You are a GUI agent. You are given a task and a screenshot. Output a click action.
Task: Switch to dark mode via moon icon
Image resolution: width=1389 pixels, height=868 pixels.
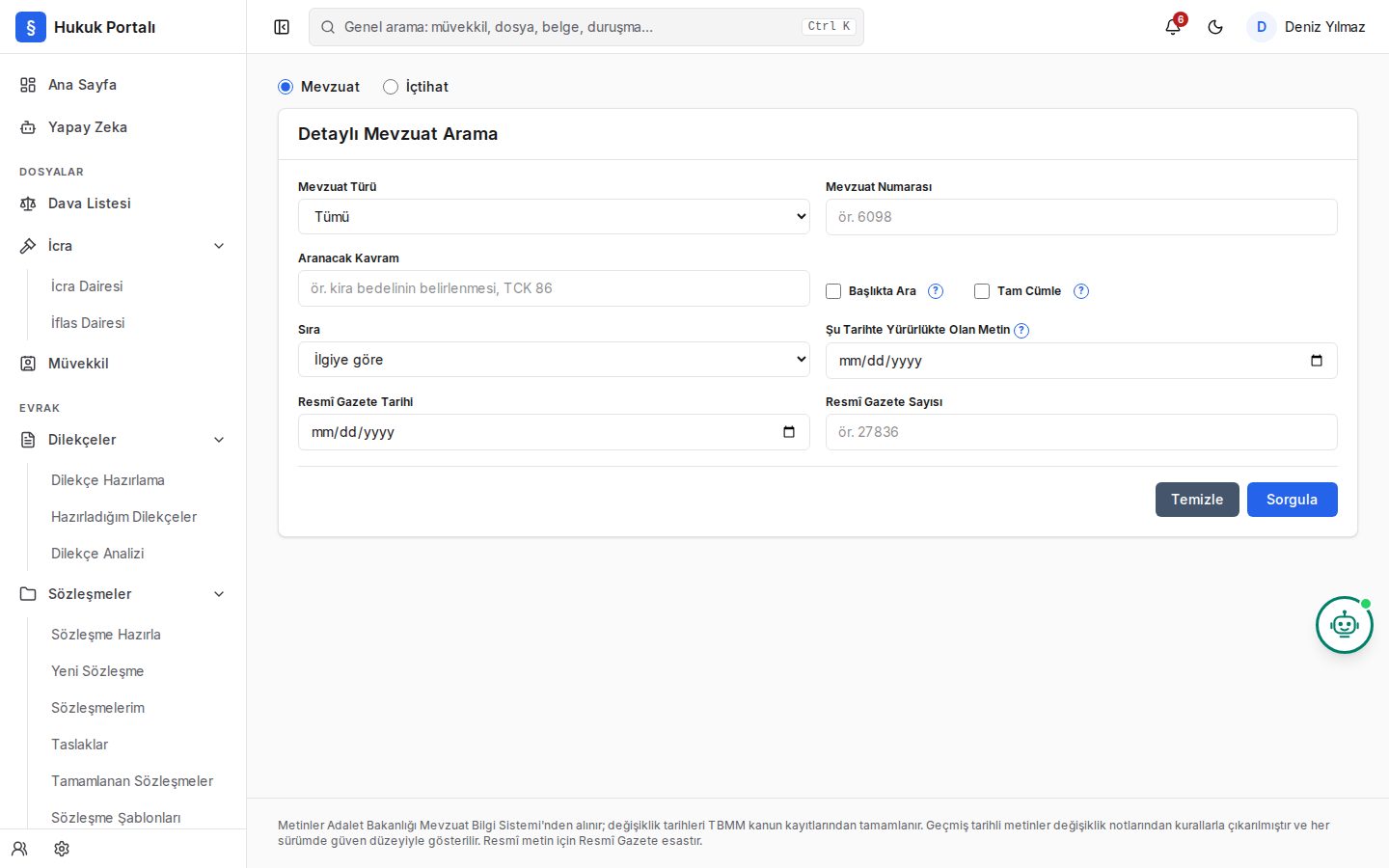[1215, 27]
